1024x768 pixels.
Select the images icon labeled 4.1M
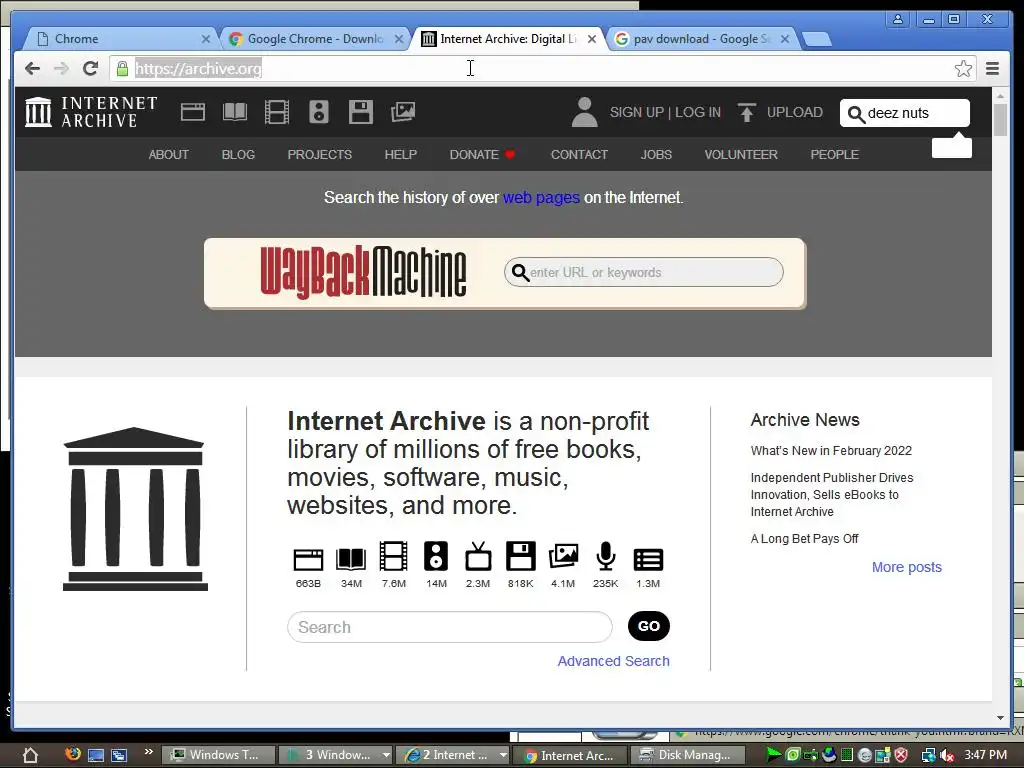click(563, 557)
